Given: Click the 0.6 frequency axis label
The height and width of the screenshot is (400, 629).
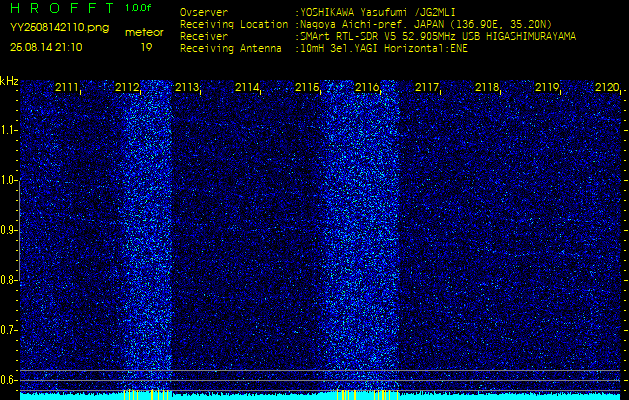Looking at the screenshot, I should (x=8, y=380).
